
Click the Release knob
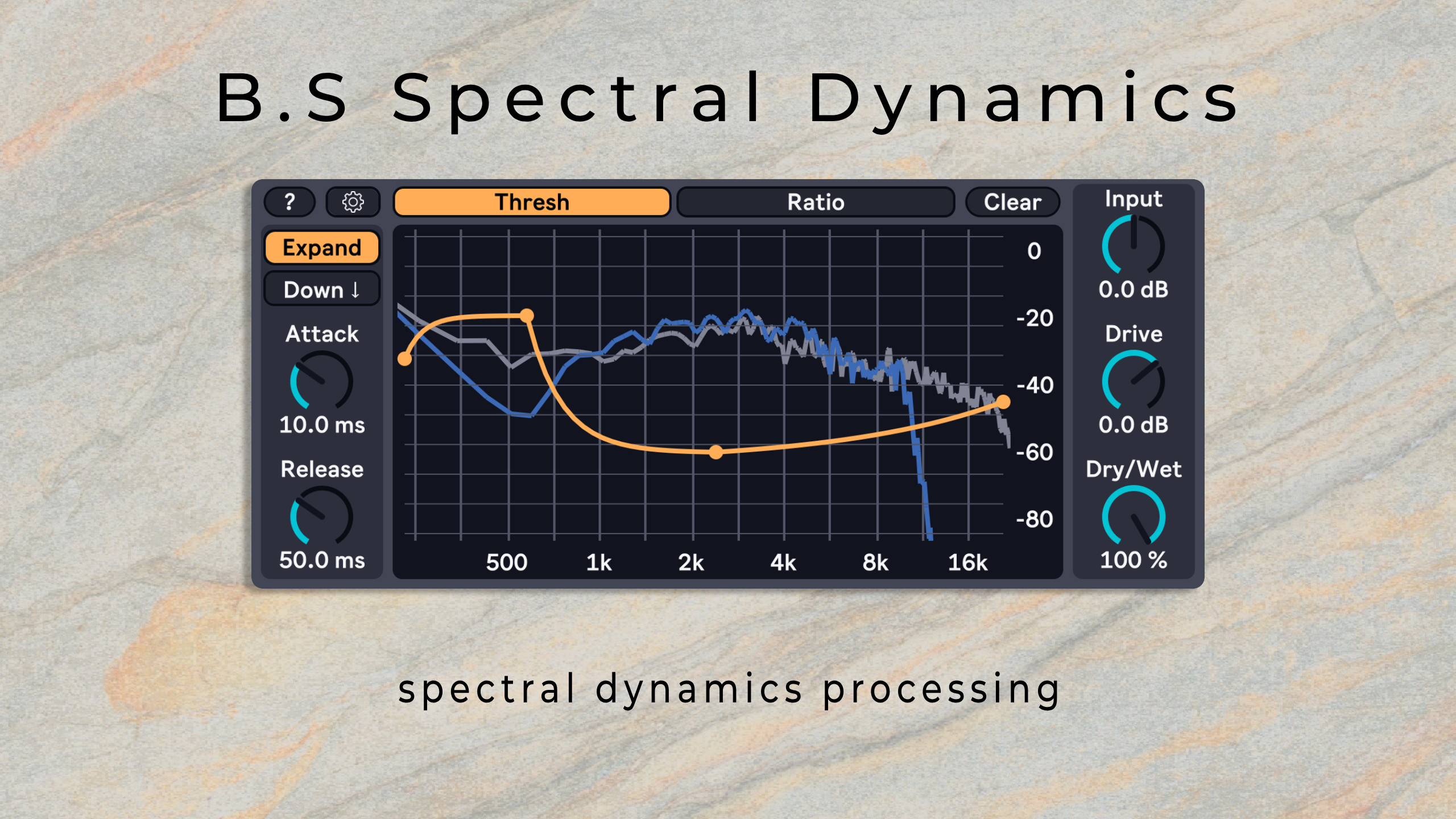click(x=322, y=516)
